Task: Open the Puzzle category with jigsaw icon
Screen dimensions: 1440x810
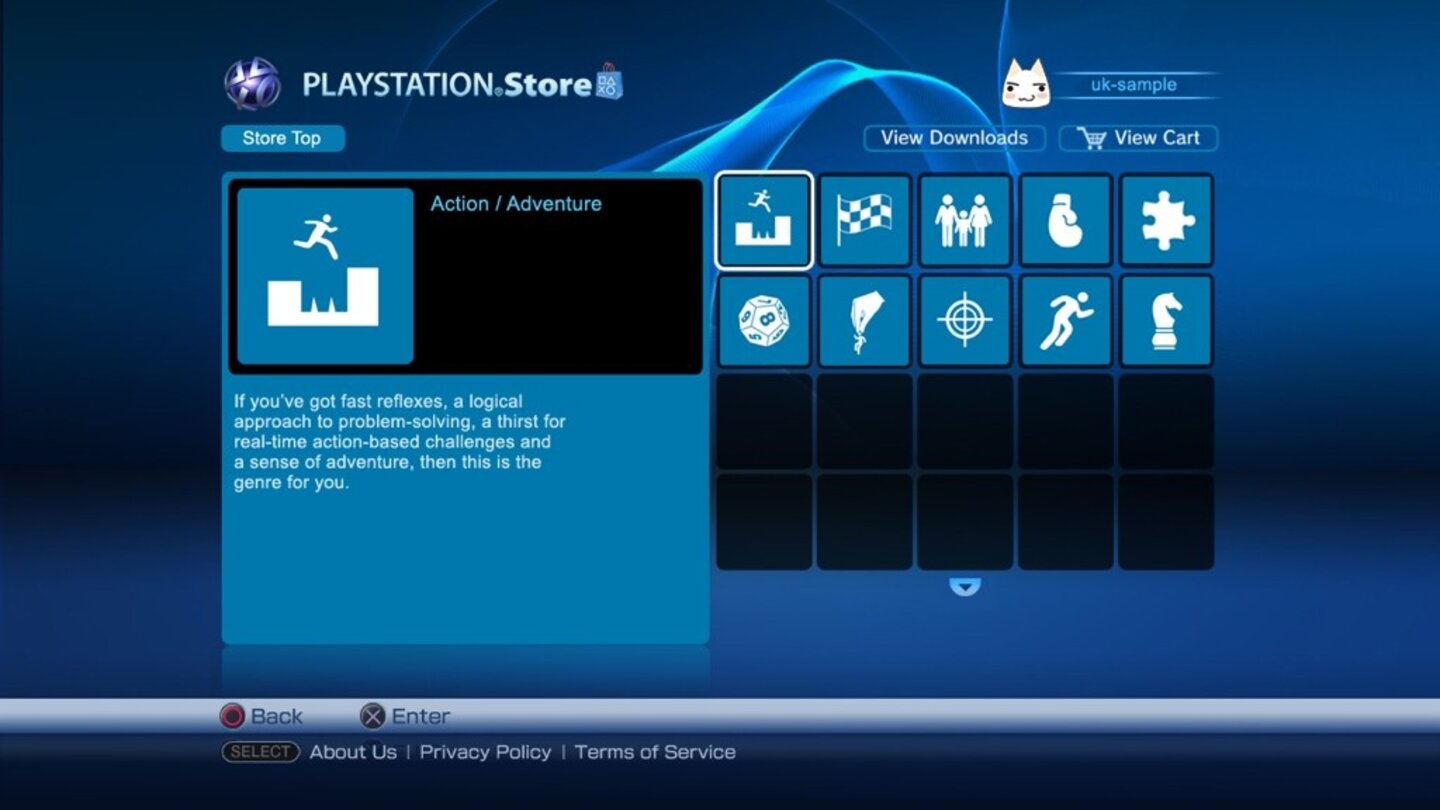Action: 1167,221
